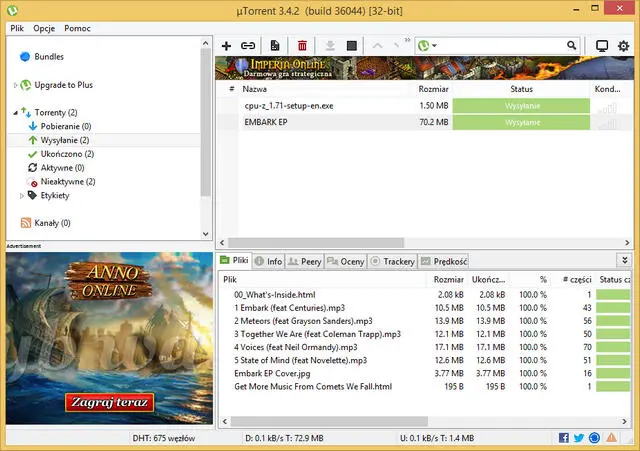
Task: Expand the Etykiety tree node
Action: click(22, 196)
